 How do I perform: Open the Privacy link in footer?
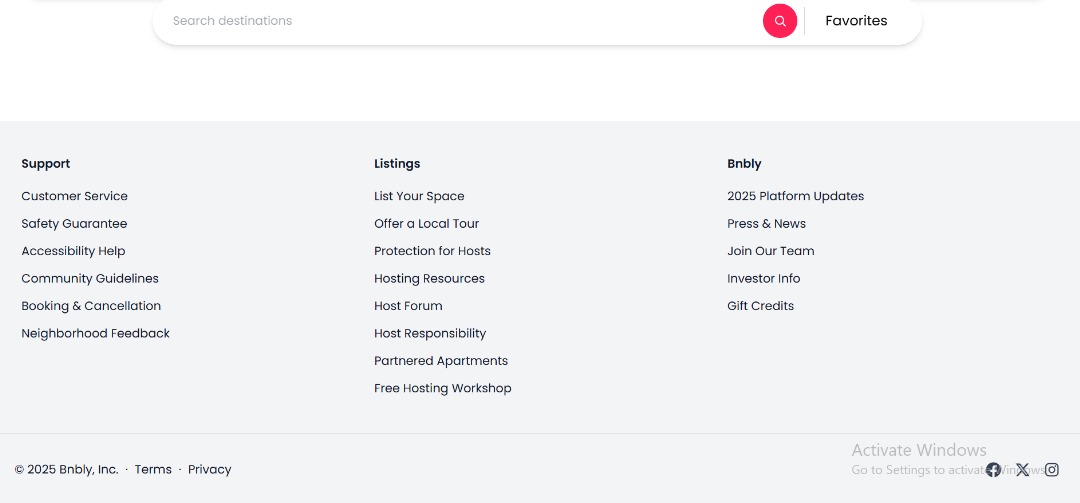pos(209,470)
